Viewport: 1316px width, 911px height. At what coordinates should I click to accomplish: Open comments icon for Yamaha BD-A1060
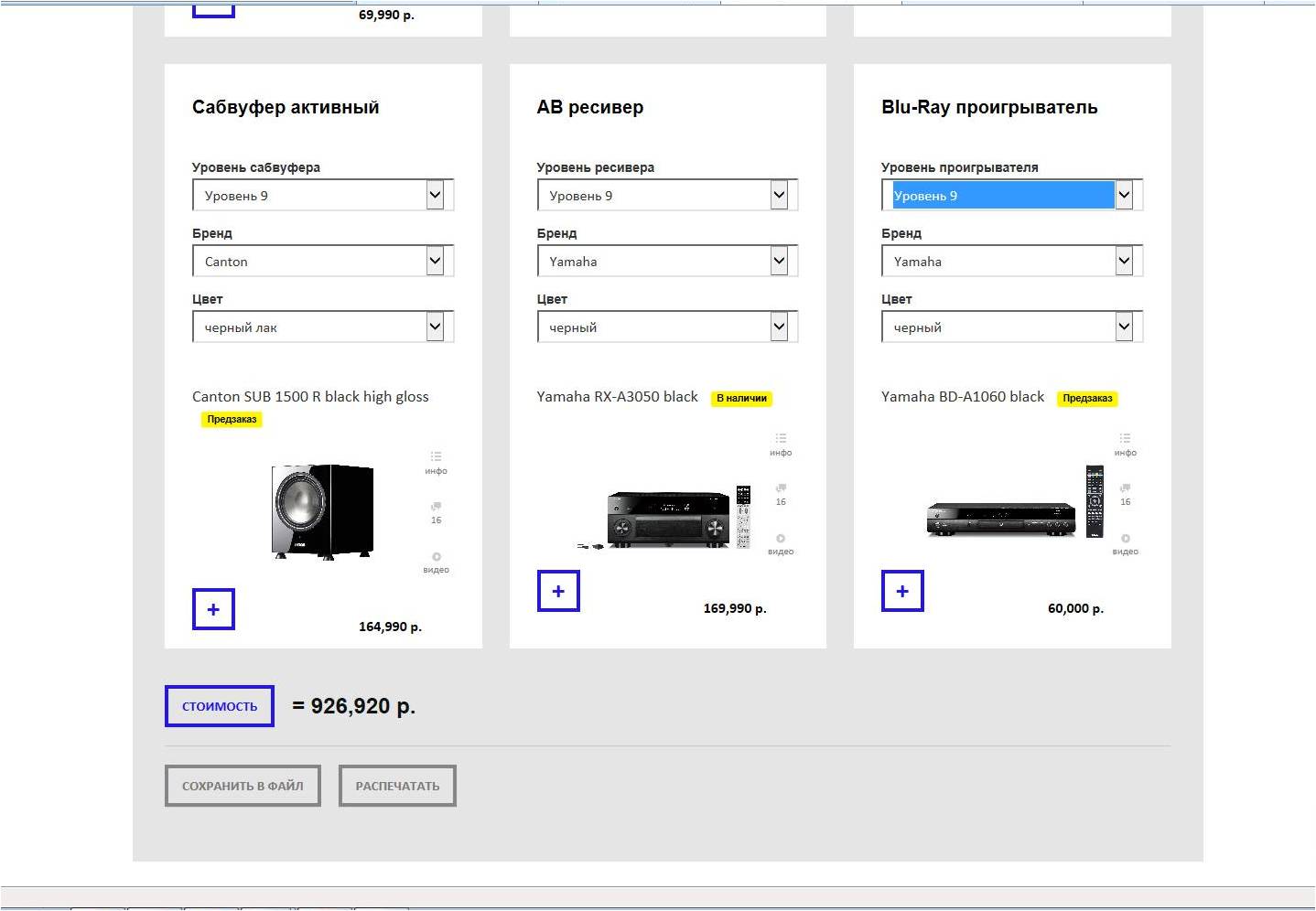point(1125,494)
